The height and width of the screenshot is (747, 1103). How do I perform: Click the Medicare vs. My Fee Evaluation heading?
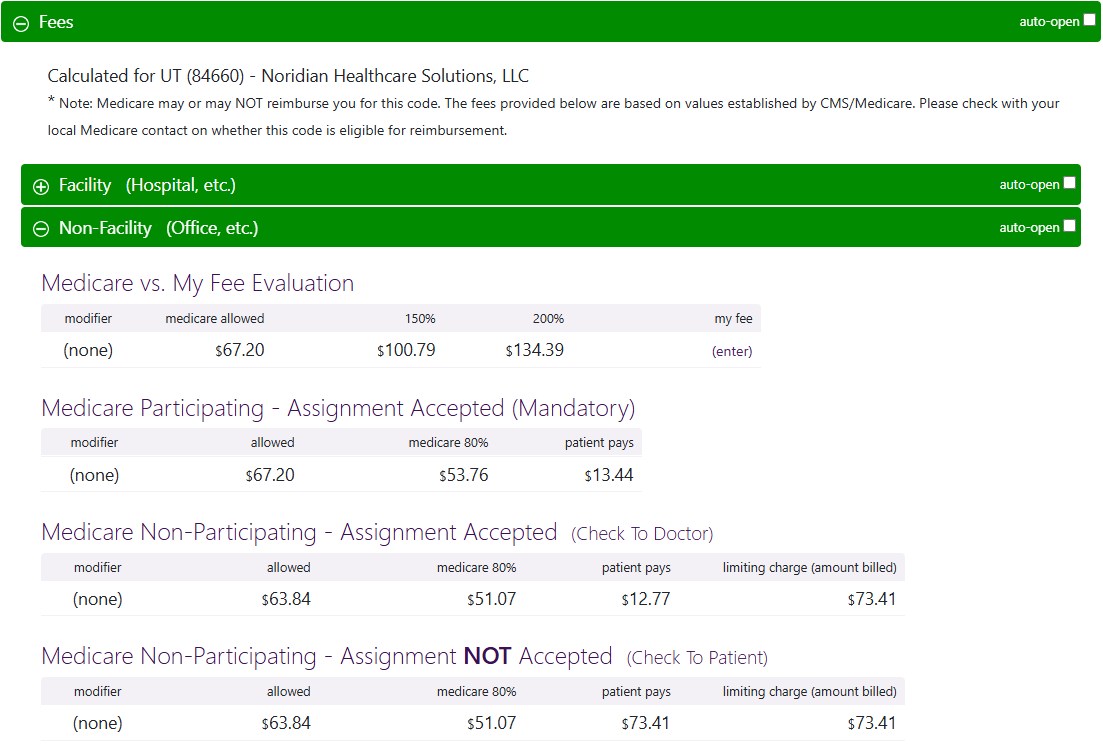(x=198, y=283)
